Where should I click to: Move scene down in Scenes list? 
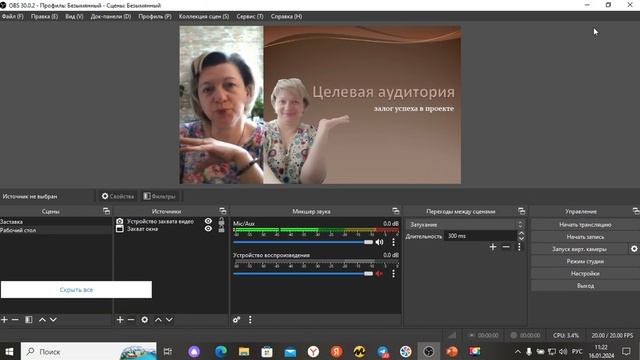click(53, 320)
